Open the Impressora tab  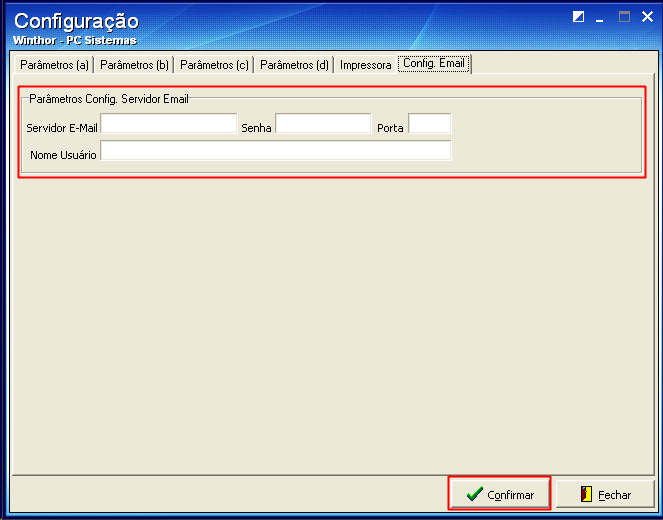pos(365,65)
